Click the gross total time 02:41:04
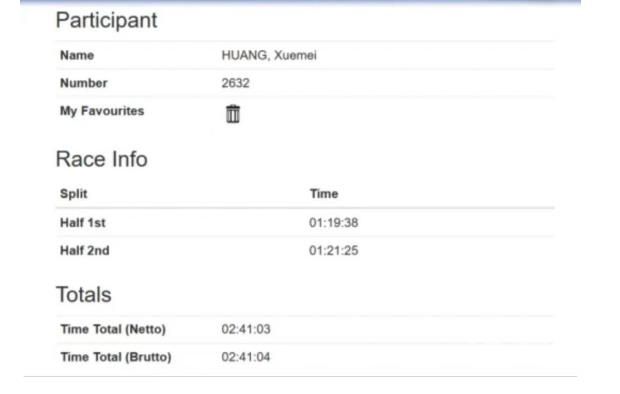Screen dimensions: 620x394 [x=246, y=357]
